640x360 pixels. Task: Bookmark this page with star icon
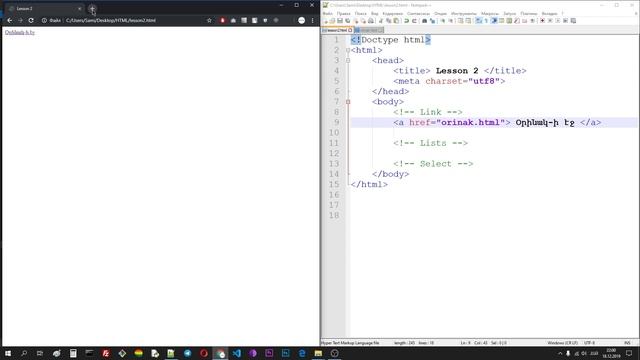[x=209, y=20]
